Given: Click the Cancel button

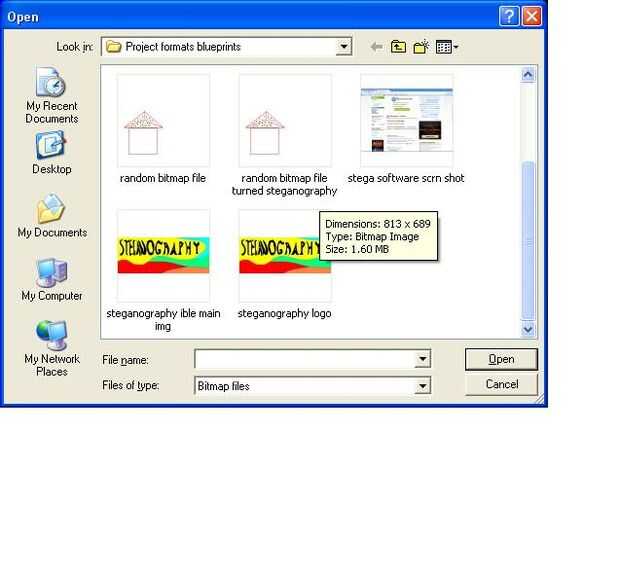Looking at the screenshot, I should (x=501, y=384).
